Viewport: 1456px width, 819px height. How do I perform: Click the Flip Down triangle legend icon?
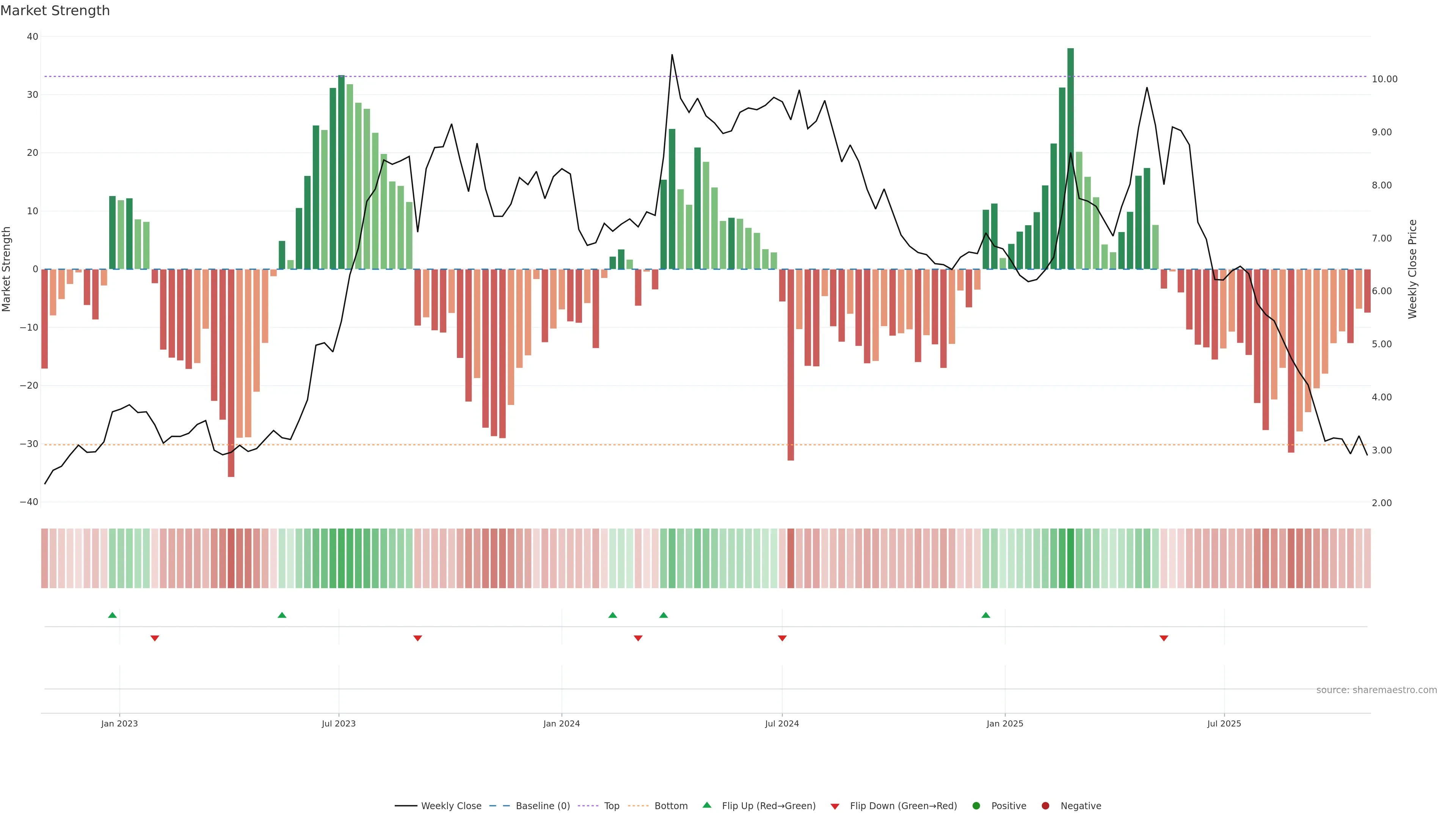[835, 806]
